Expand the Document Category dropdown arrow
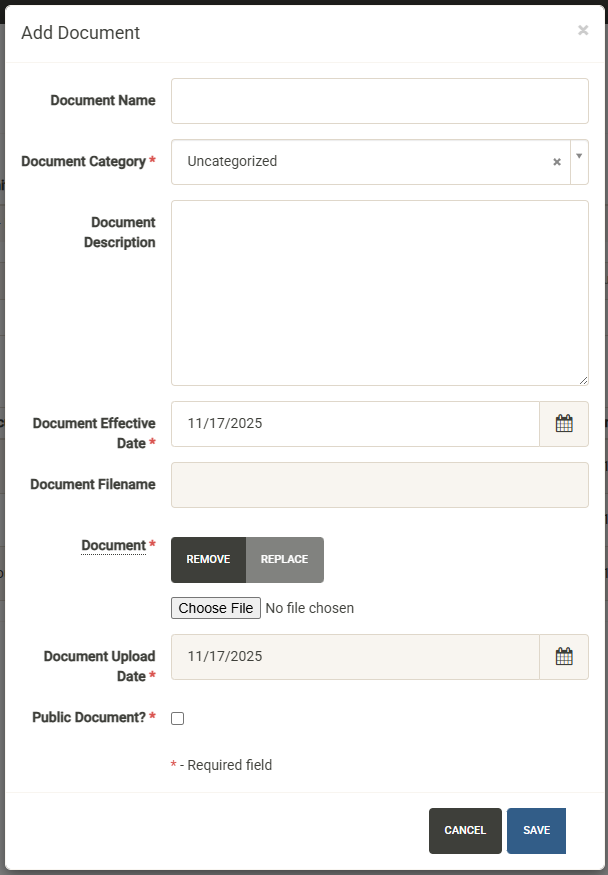Viewport: 608px width, 875px height. coord(579,157)
